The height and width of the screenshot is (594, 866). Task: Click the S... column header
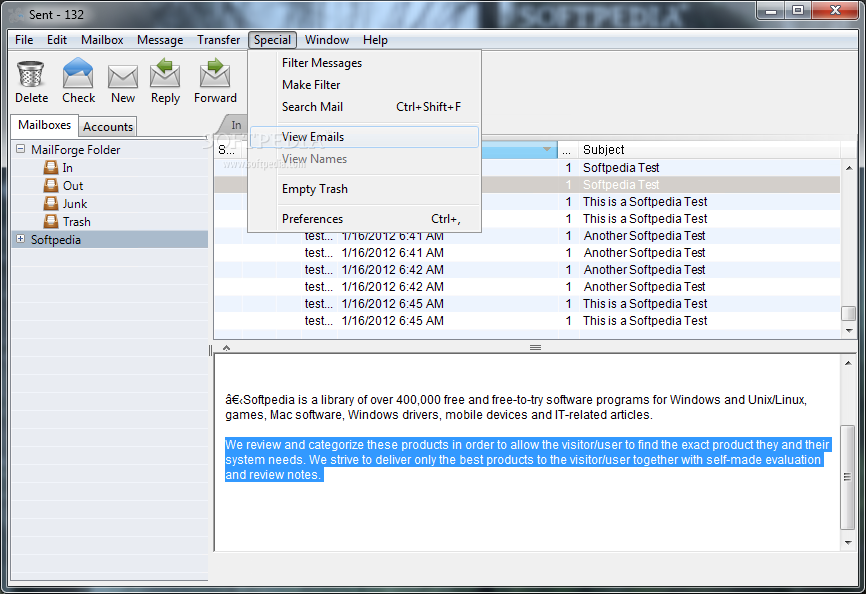pyautogui.click(x=226, y=150)
